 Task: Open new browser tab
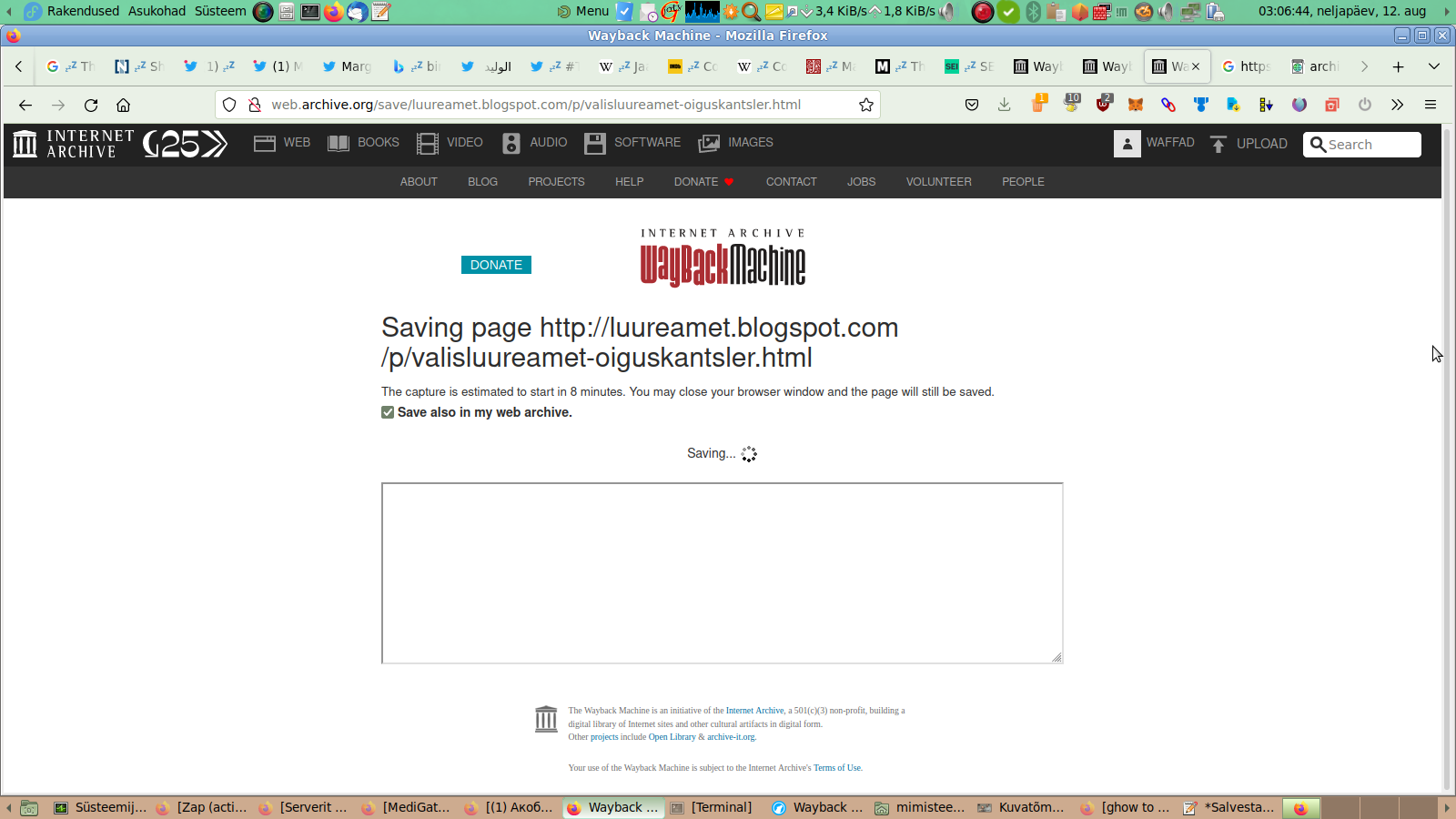[x=1399, y=66]
